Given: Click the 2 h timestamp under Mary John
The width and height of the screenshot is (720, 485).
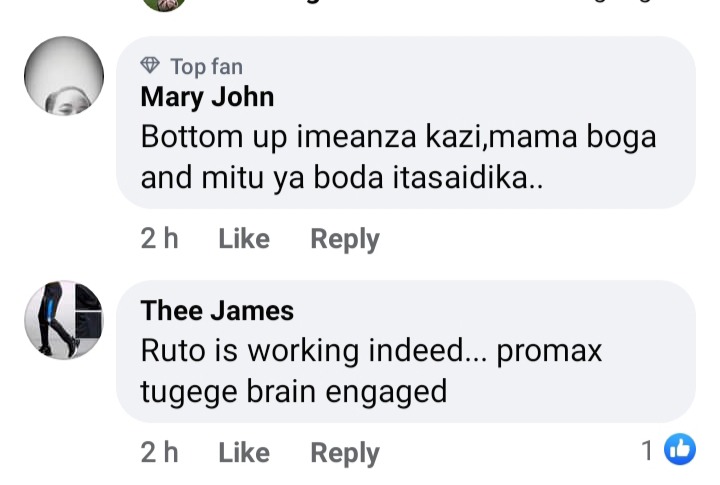Looking at the screenshot, I should pos(159,239).
